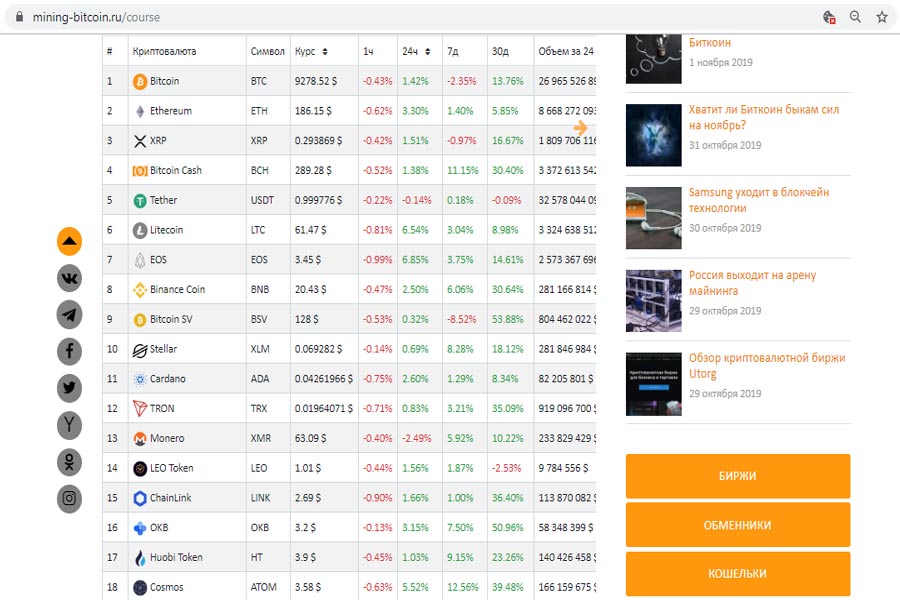Image resolution: width=900 pixels, height=600 pixels.
Task: Open the browser zoom magnifier icon
Action: coord(855,17)
